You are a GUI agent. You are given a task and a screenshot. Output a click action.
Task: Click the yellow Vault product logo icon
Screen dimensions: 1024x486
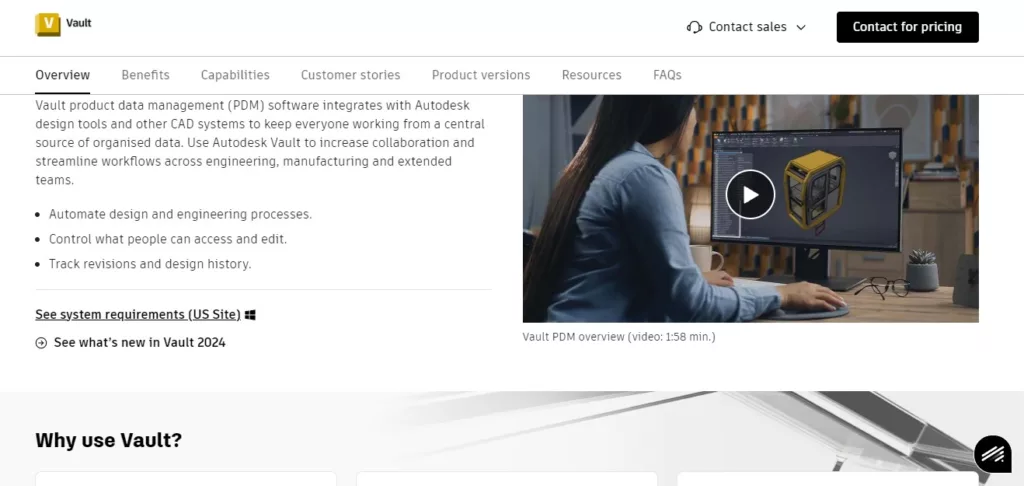(x=48, y=24)
